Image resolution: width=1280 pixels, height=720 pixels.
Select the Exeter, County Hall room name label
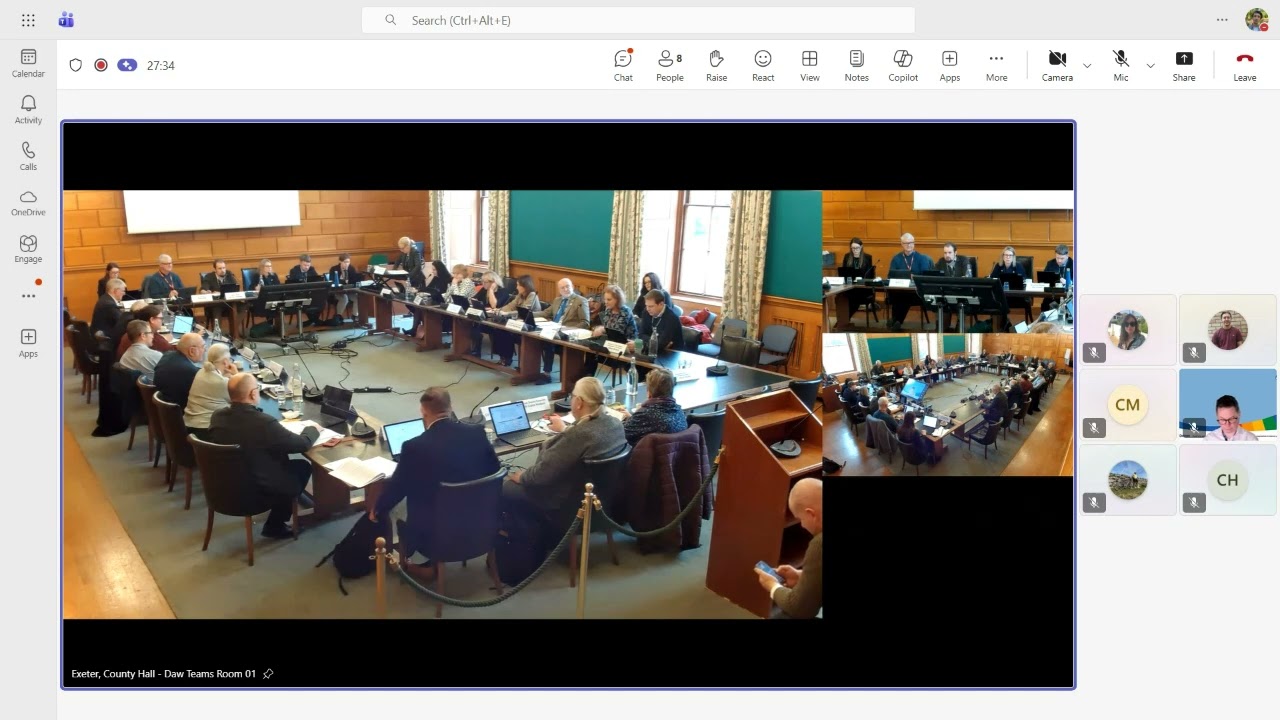tap(164, 674)
